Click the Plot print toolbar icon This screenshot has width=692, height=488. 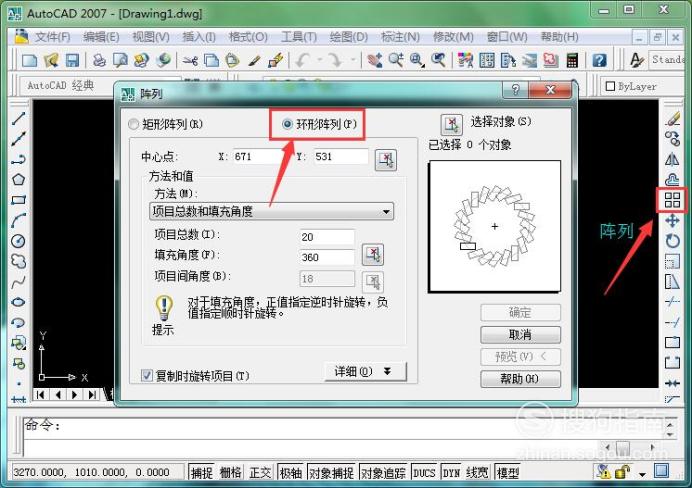(99, 60)
